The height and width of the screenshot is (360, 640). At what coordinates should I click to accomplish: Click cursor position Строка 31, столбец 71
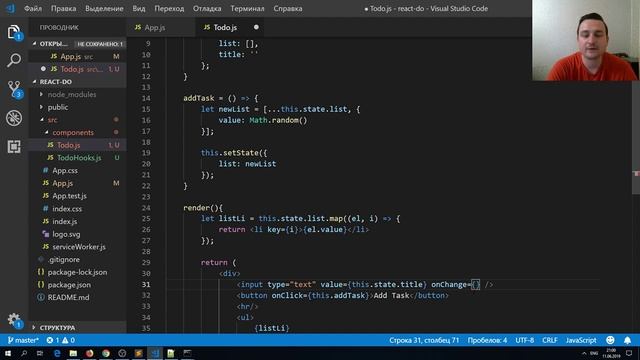click(x=424, y=340)
